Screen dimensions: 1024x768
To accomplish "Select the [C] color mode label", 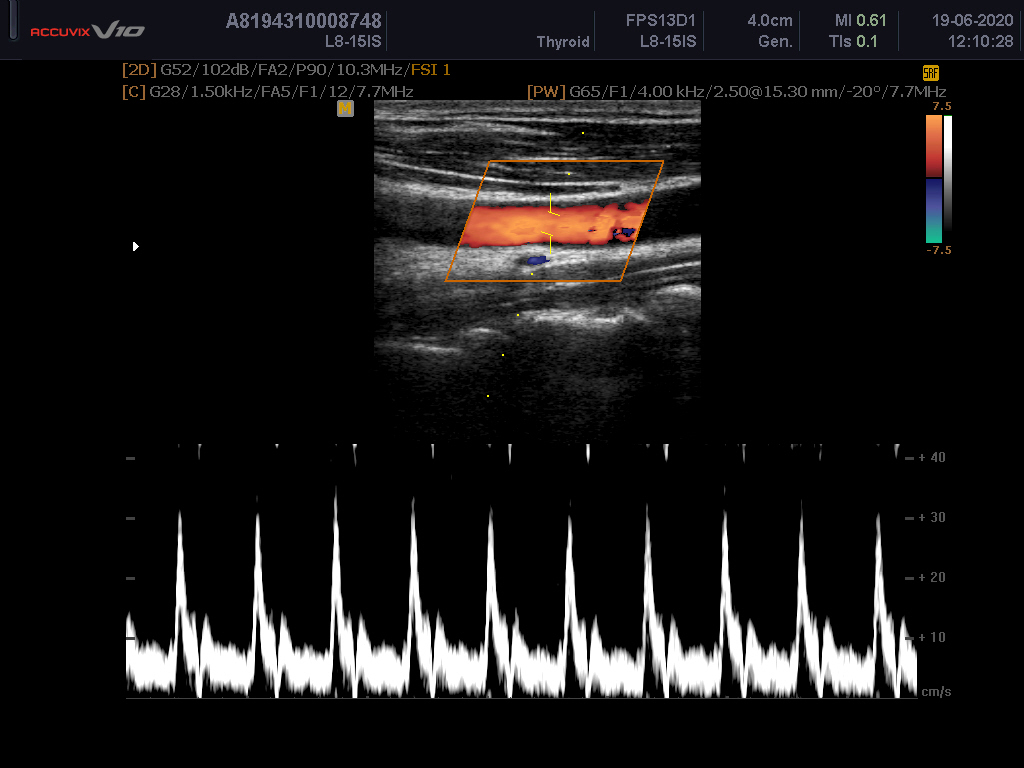I will click(x=133, y=92).
